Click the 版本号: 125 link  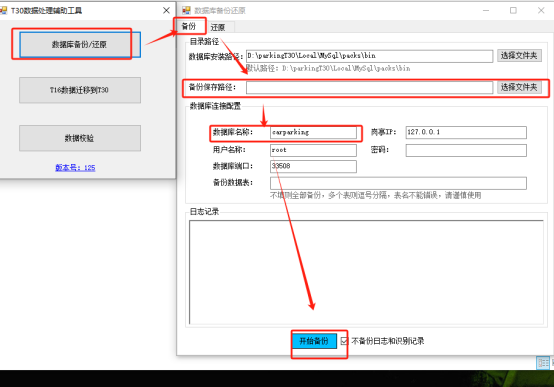tap(75, 168)
